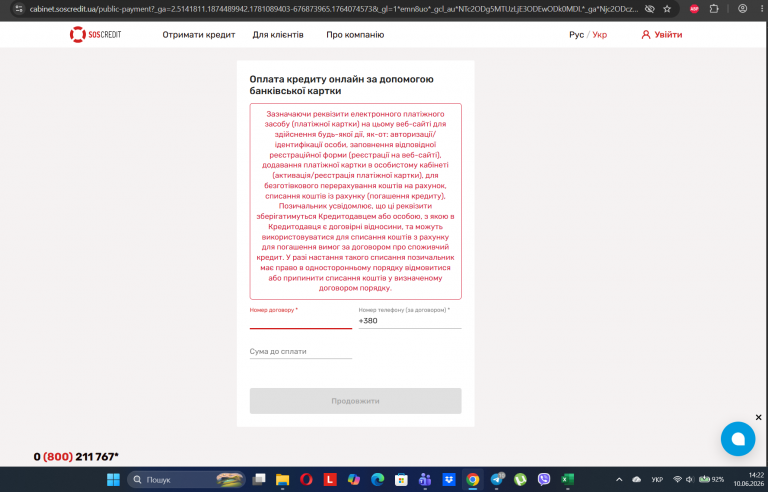Click the OneDrive cloud tray icon
Screen dimensions: 768x492
coord(637,479)
